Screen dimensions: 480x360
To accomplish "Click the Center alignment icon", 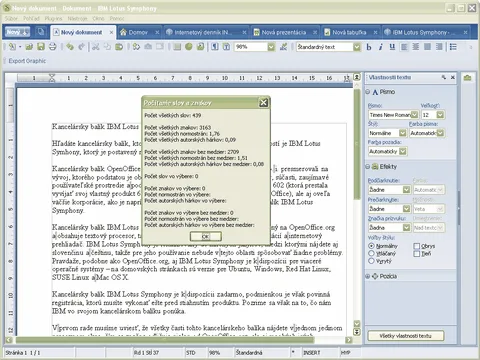I will point(416,47).
